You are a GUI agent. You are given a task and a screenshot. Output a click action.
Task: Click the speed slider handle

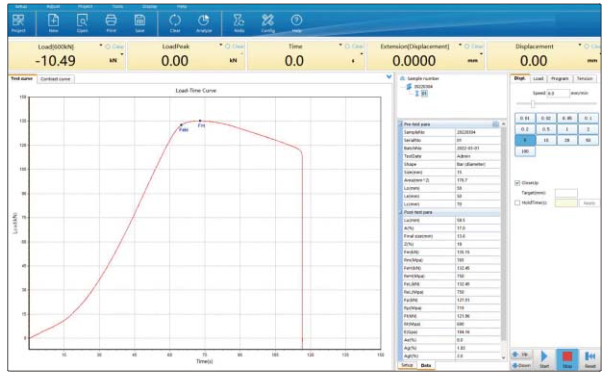(533, 104)
